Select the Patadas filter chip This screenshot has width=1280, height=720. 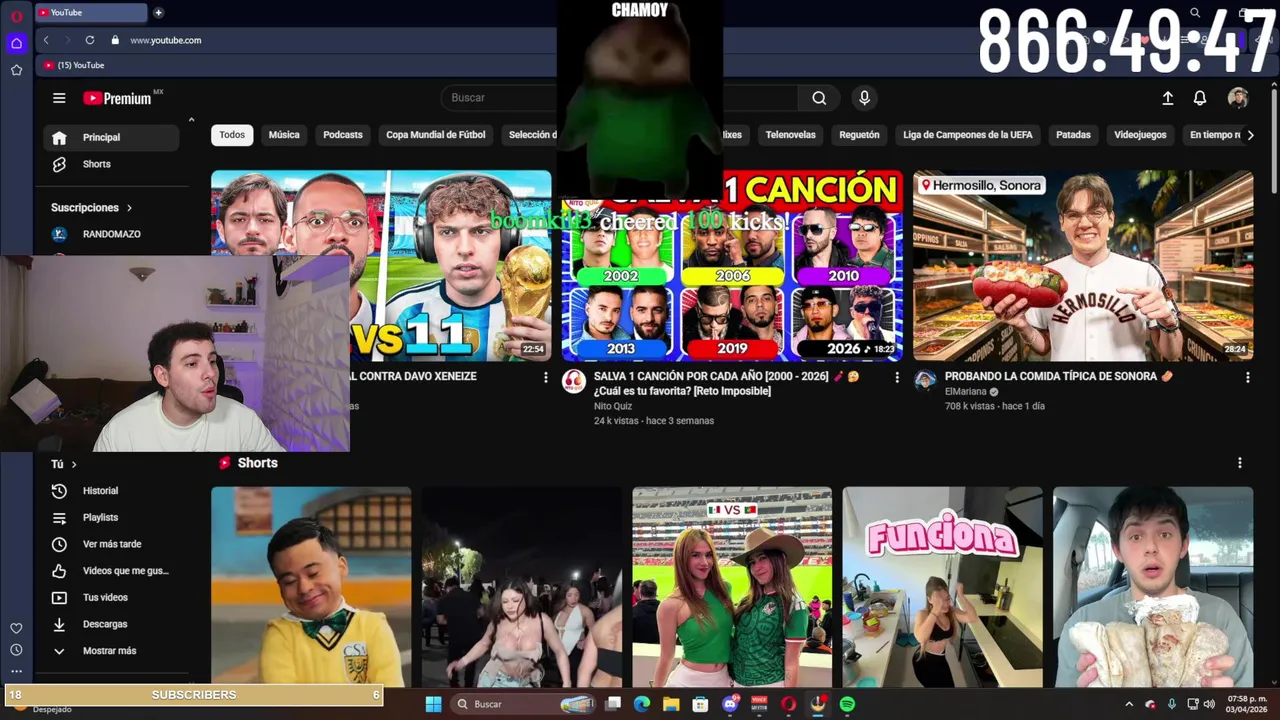coord(1073,135)
